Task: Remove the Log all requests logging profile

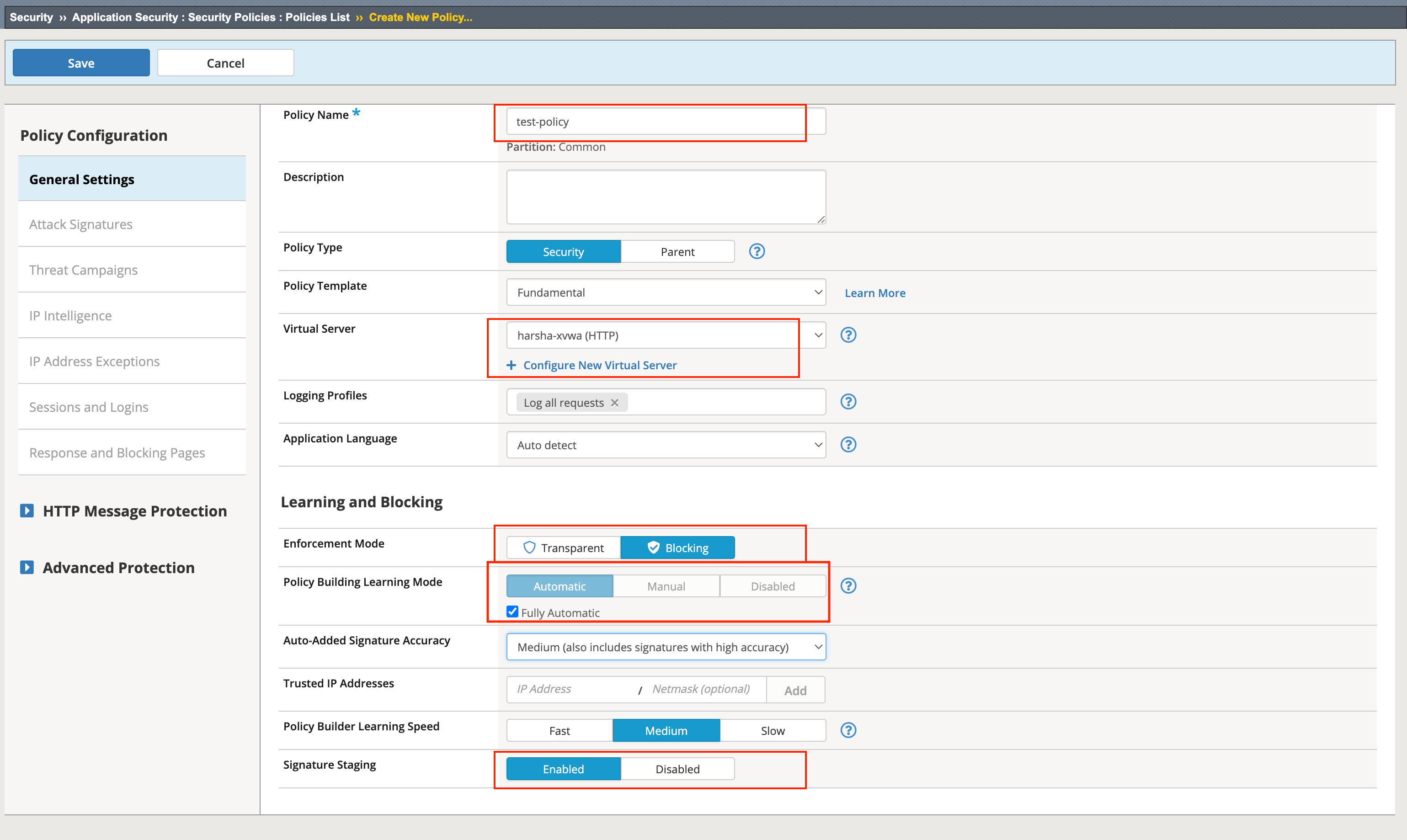Action: pyautogui.click(x=615, y=403)
